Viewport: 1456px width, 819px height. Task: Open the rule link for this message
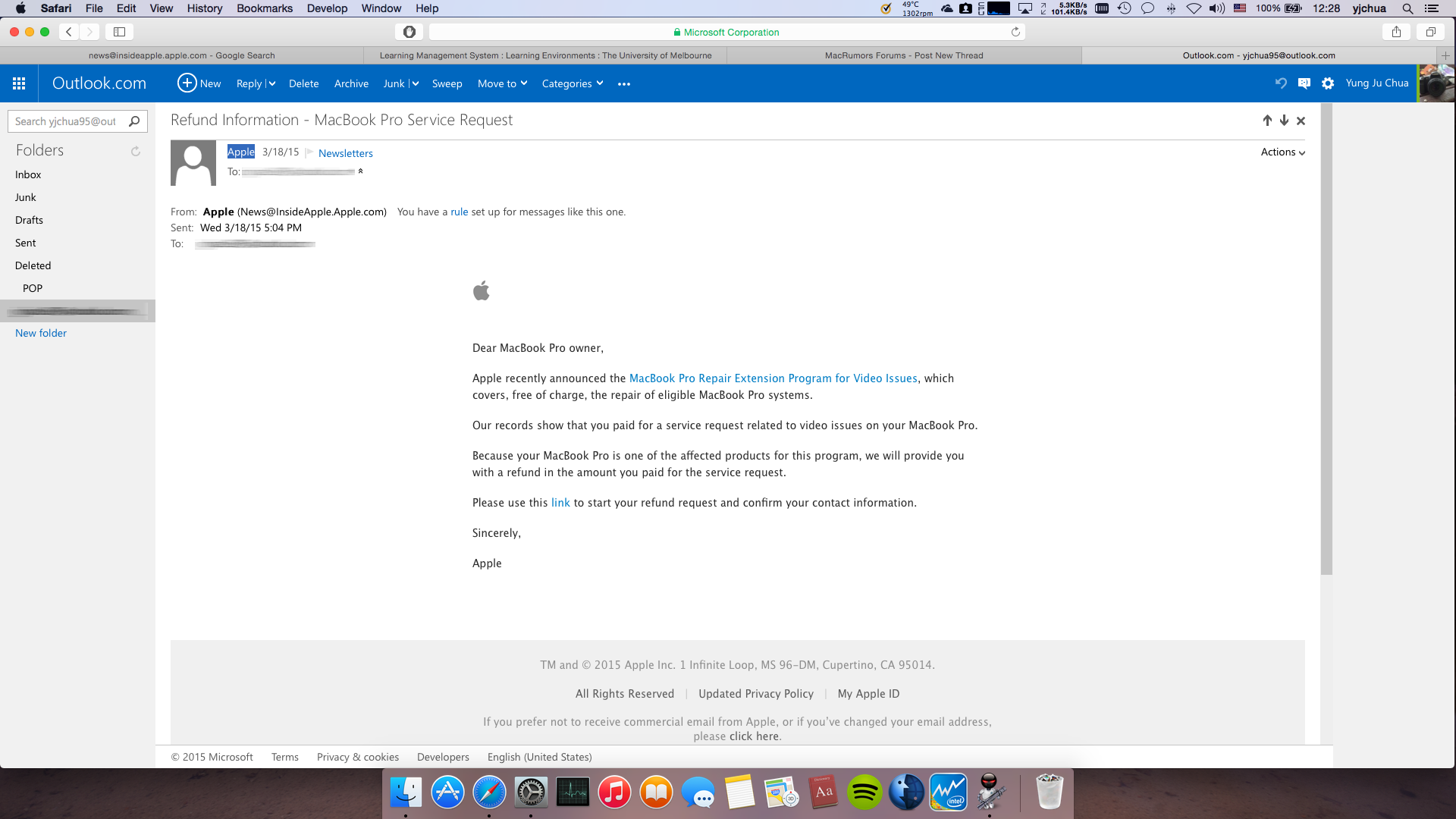coord(459,212)
